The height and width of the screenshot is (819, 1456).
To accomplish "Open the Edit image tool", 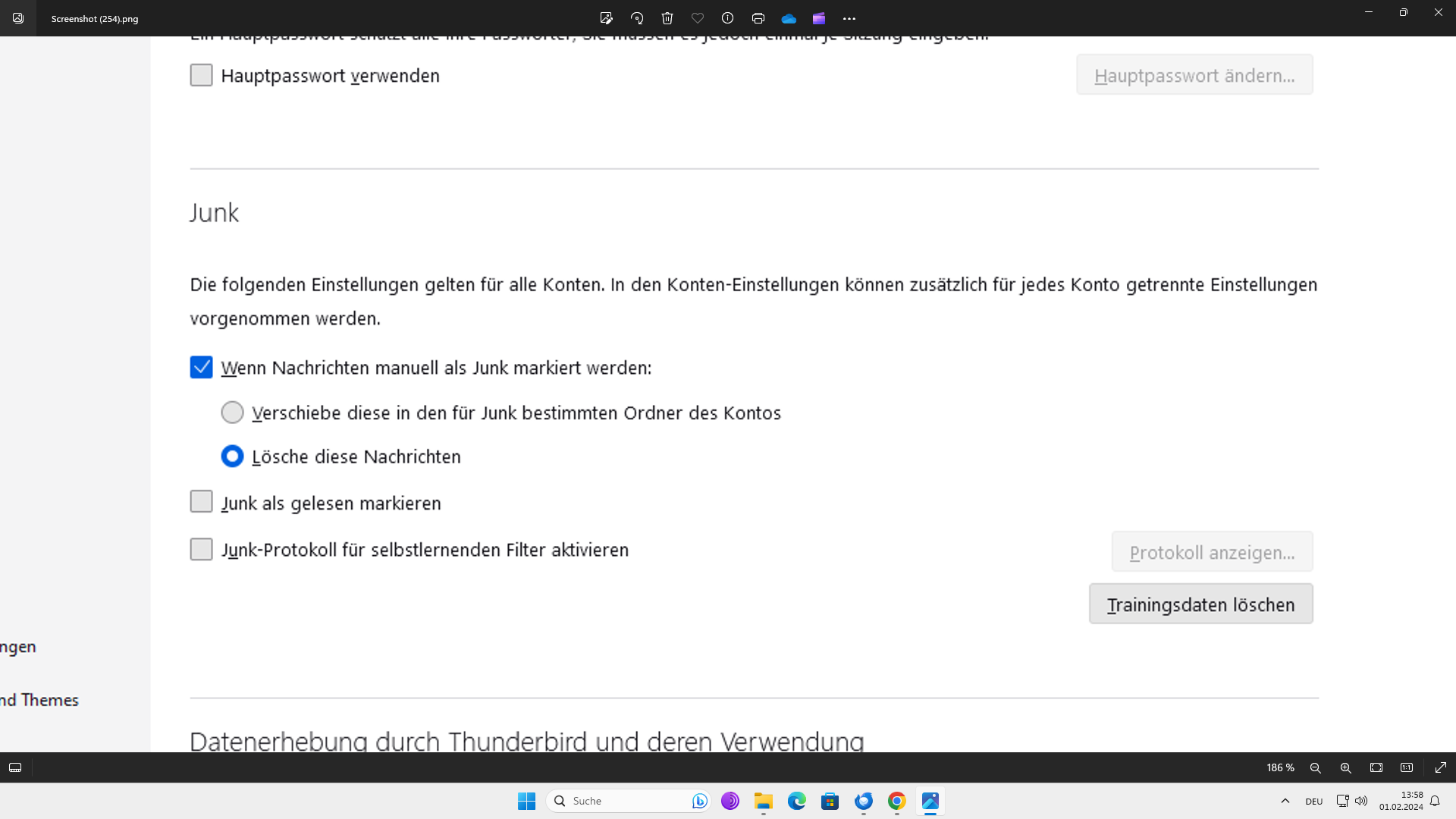I will coord(606,18).
